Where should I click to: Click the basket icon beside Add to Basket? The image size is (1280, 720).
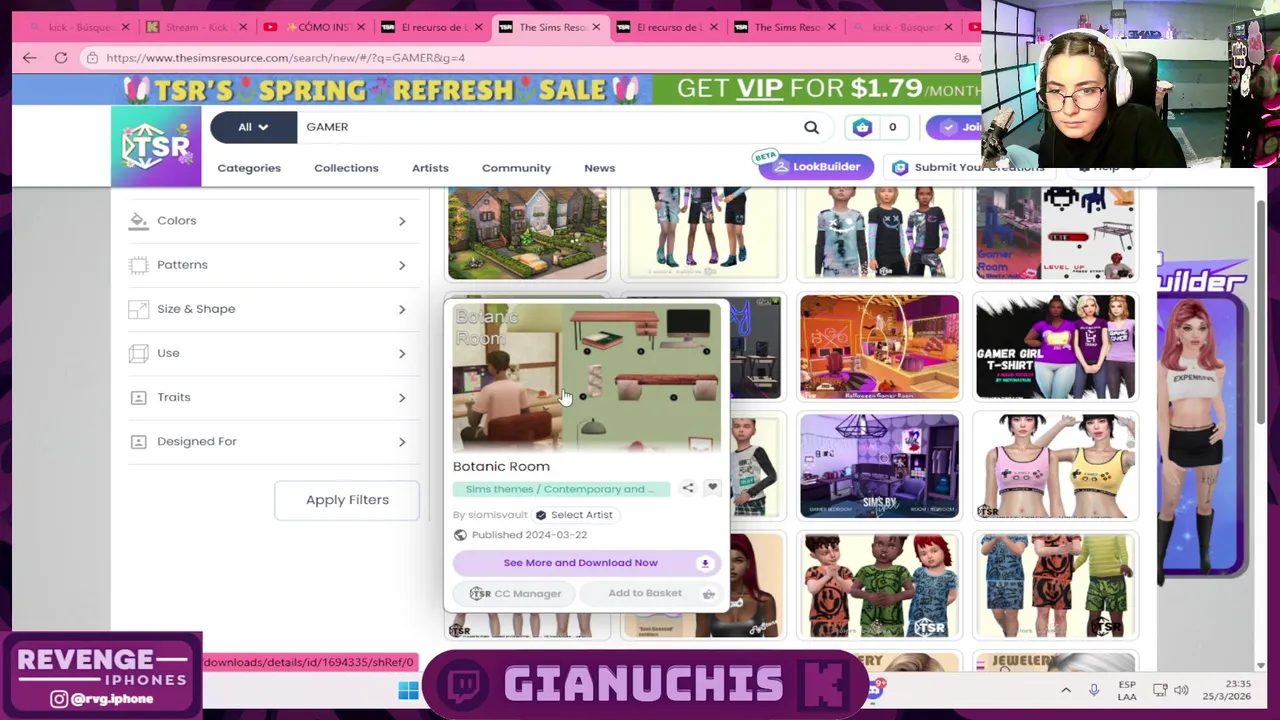708,594
